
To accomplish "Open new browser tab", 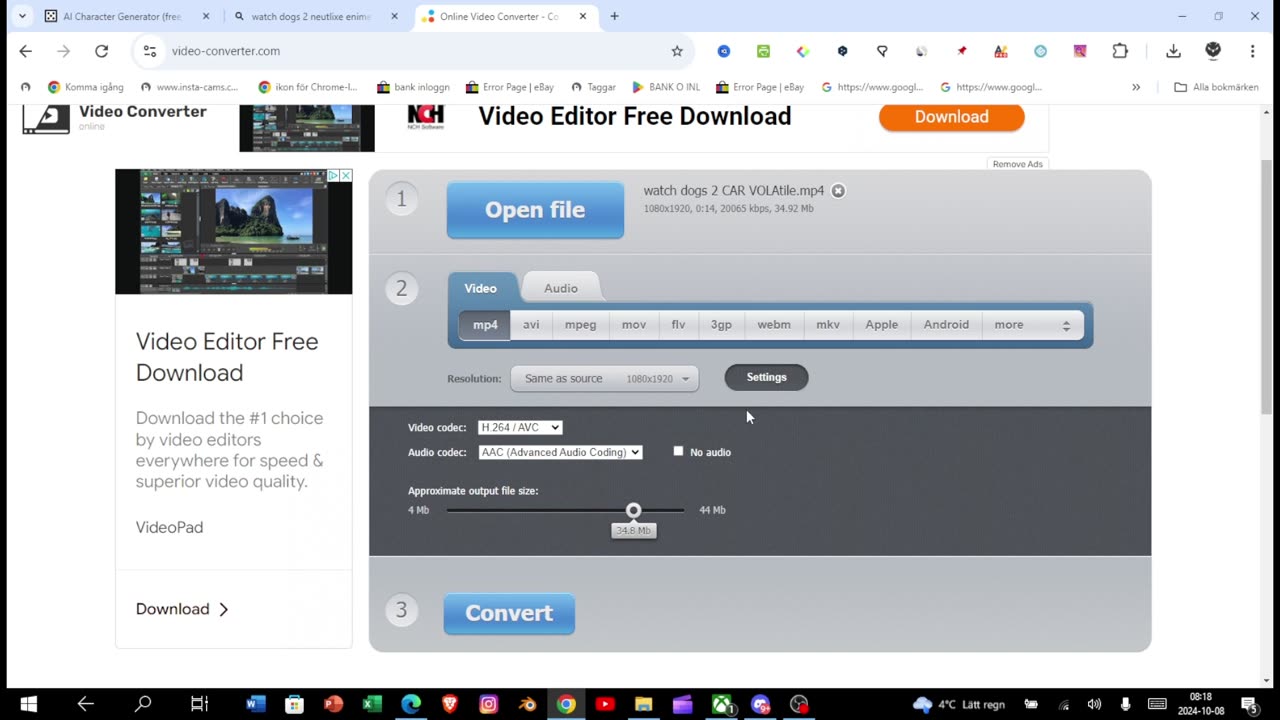I will point(614,16).
